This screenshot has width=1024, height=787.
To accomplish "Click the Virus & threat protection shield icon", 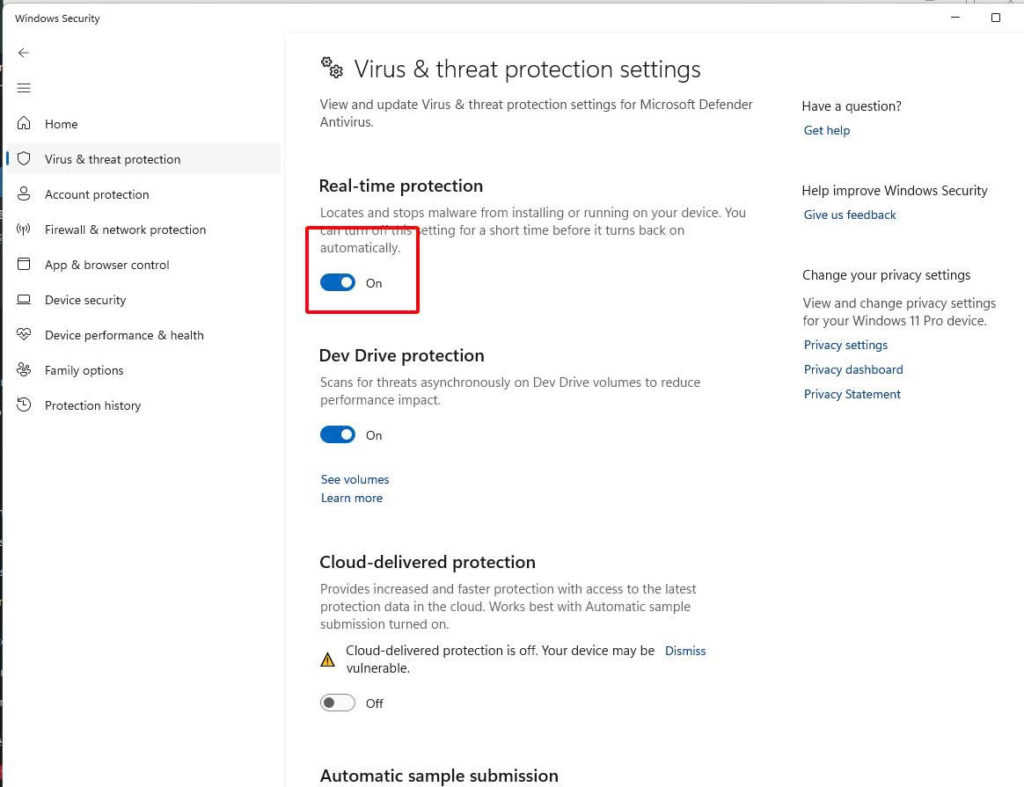I will coord(24,159).
